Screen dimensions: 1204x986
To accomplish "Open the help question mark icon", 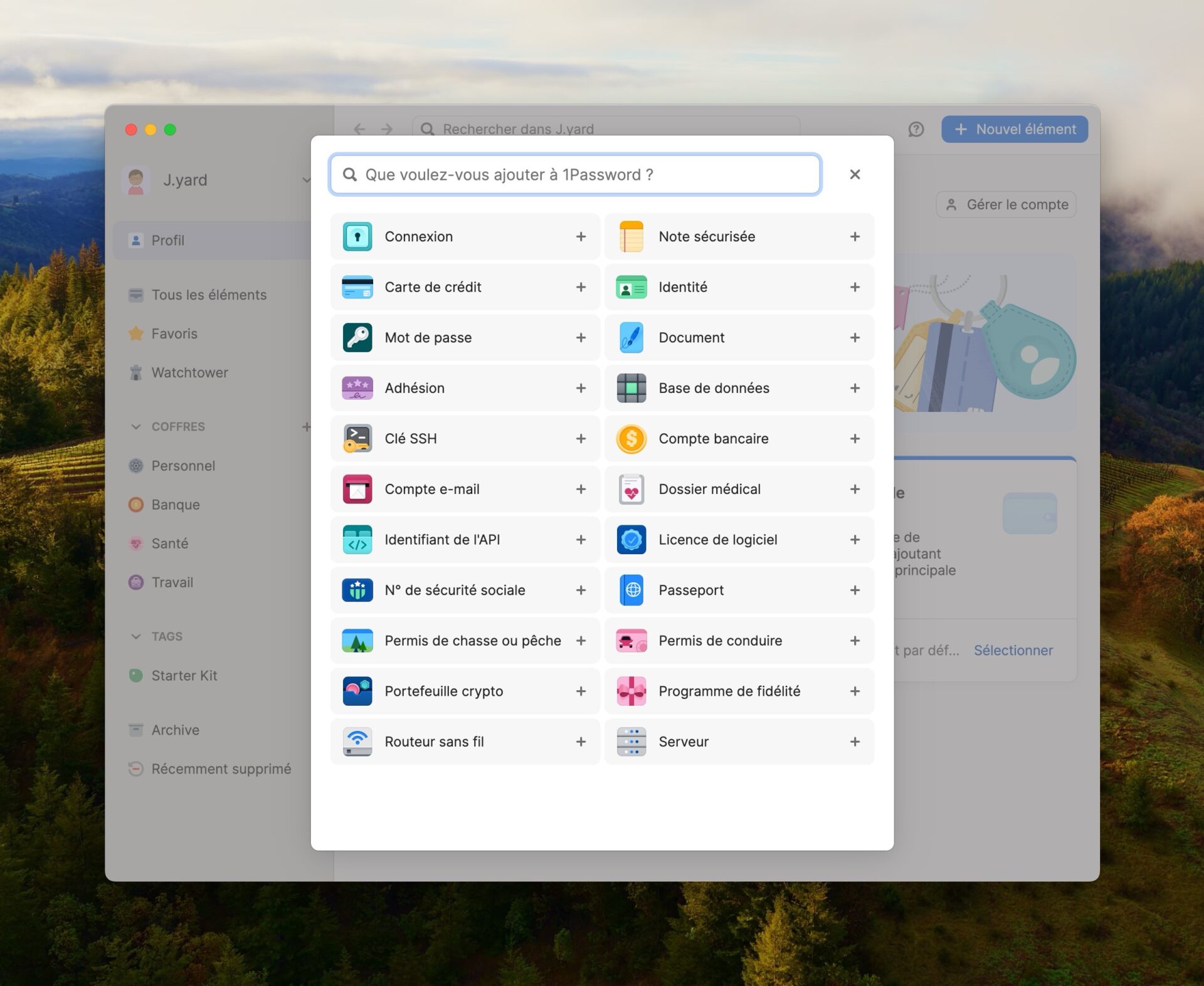I will [916, 130].
